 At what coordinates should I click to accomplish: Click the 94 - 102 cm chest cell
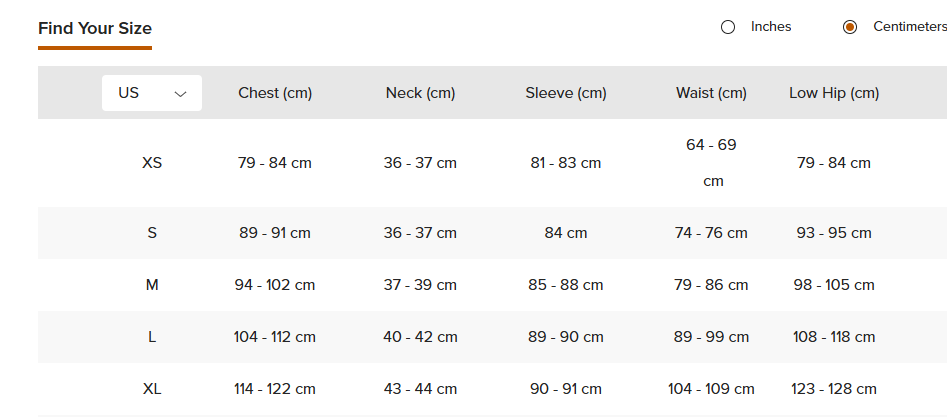coord(275,285)
